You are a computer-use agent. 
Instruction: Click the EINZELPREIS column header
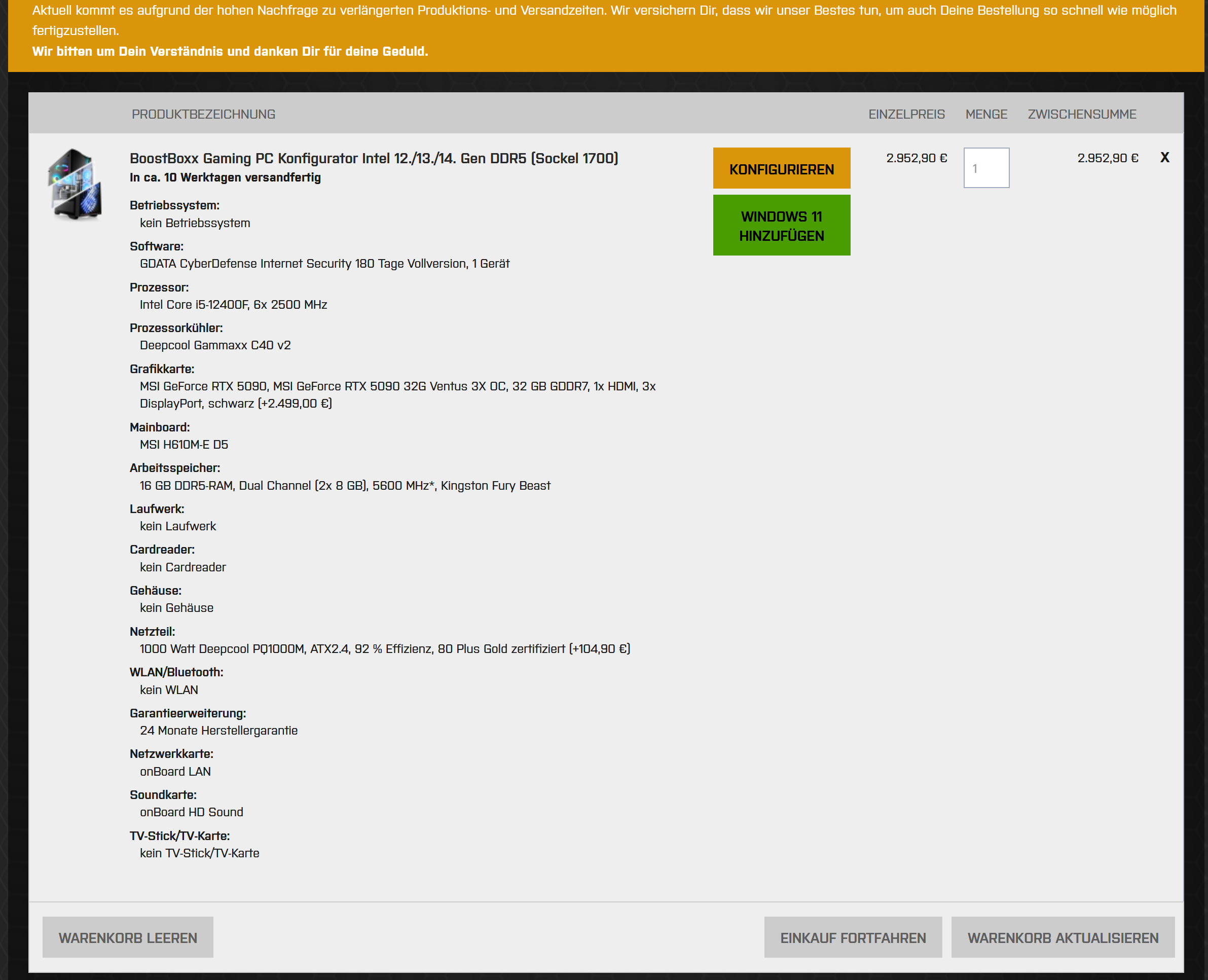(x=906, y=114)
